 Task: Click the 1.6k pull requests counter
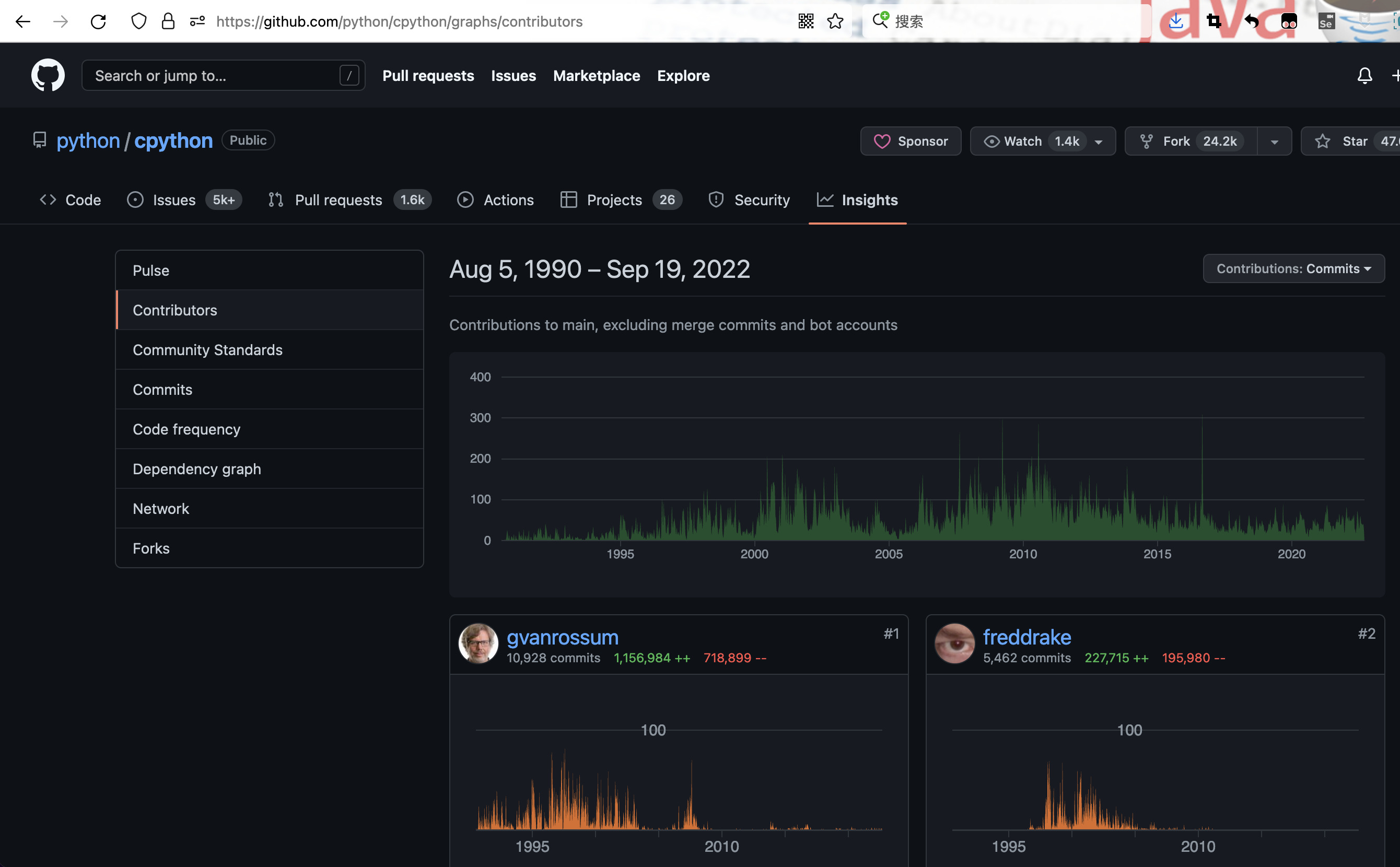click(412, 200)
